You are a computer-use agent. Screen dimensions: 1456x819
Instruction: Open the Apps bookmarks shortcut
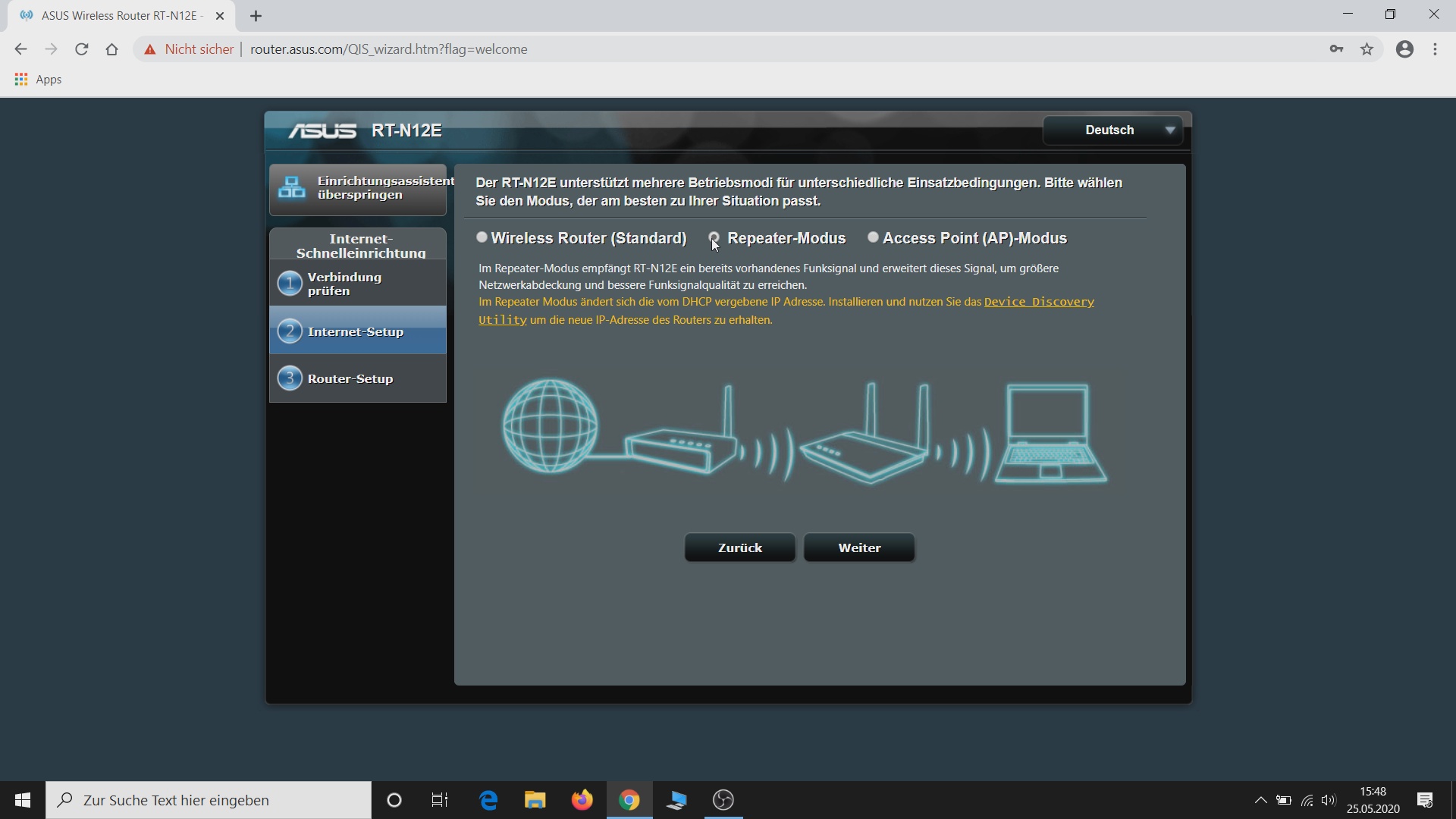coord(38,80)
